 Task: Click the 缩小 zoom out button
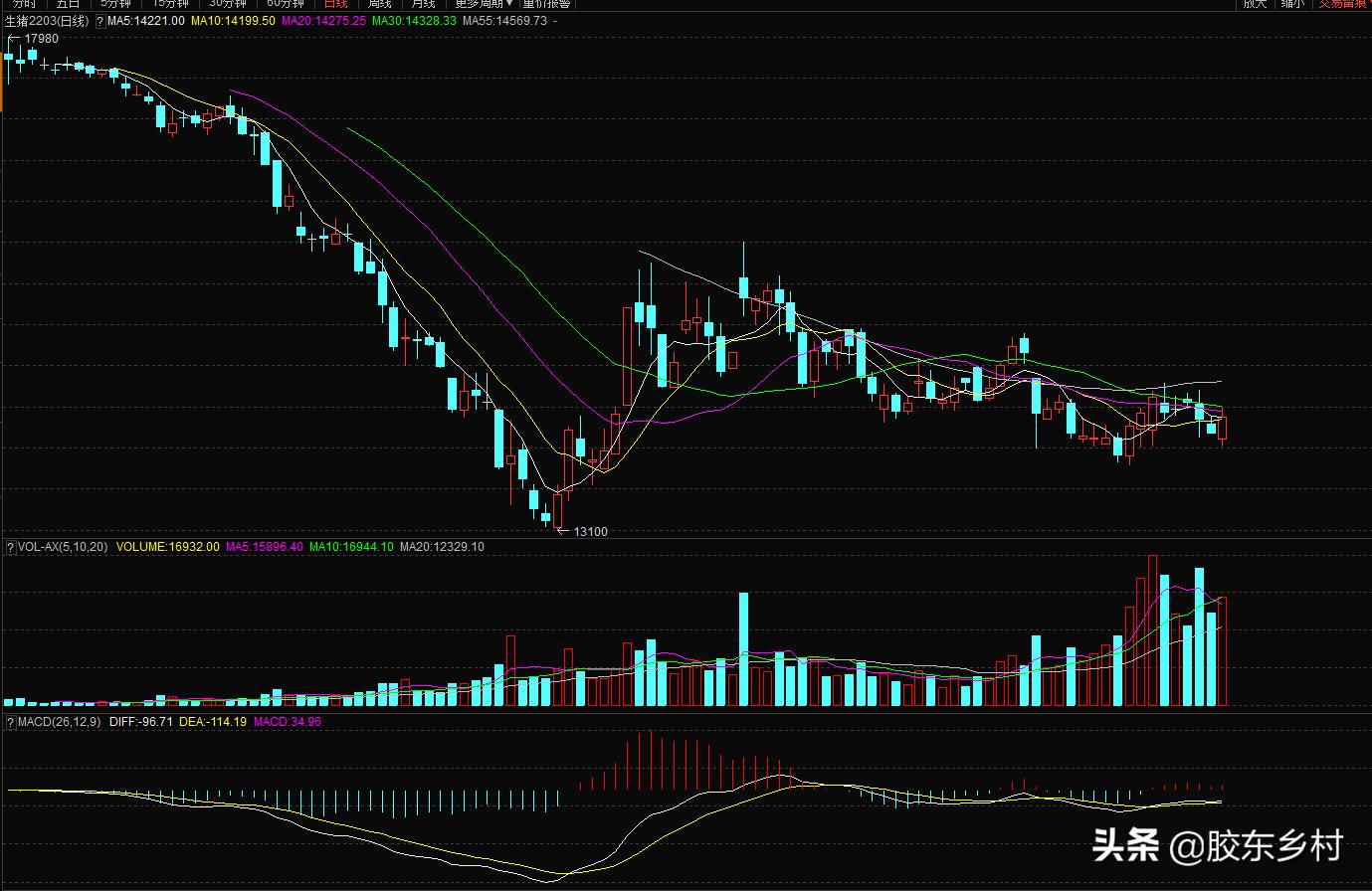pos(1293,4)
